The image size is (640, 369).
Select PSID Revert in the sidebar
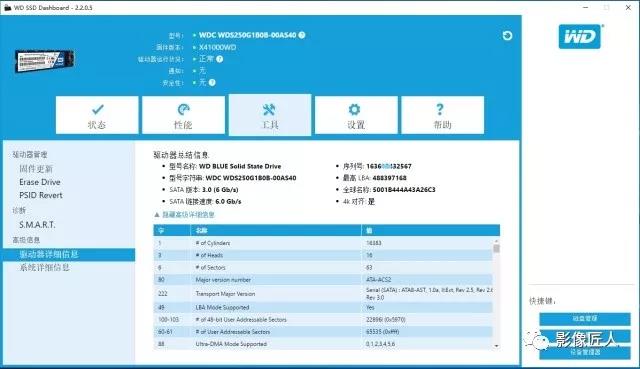coord(41,195)
